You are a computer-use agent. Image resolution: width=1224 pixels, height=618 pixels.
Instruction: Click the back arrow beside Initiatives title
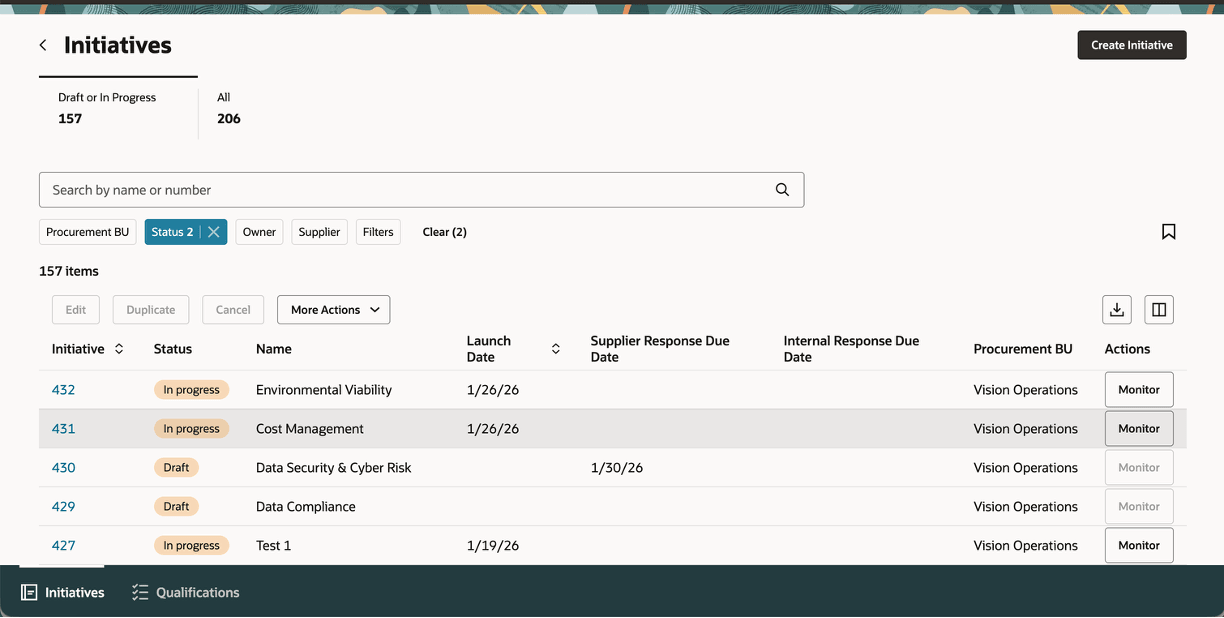(42, 45)
